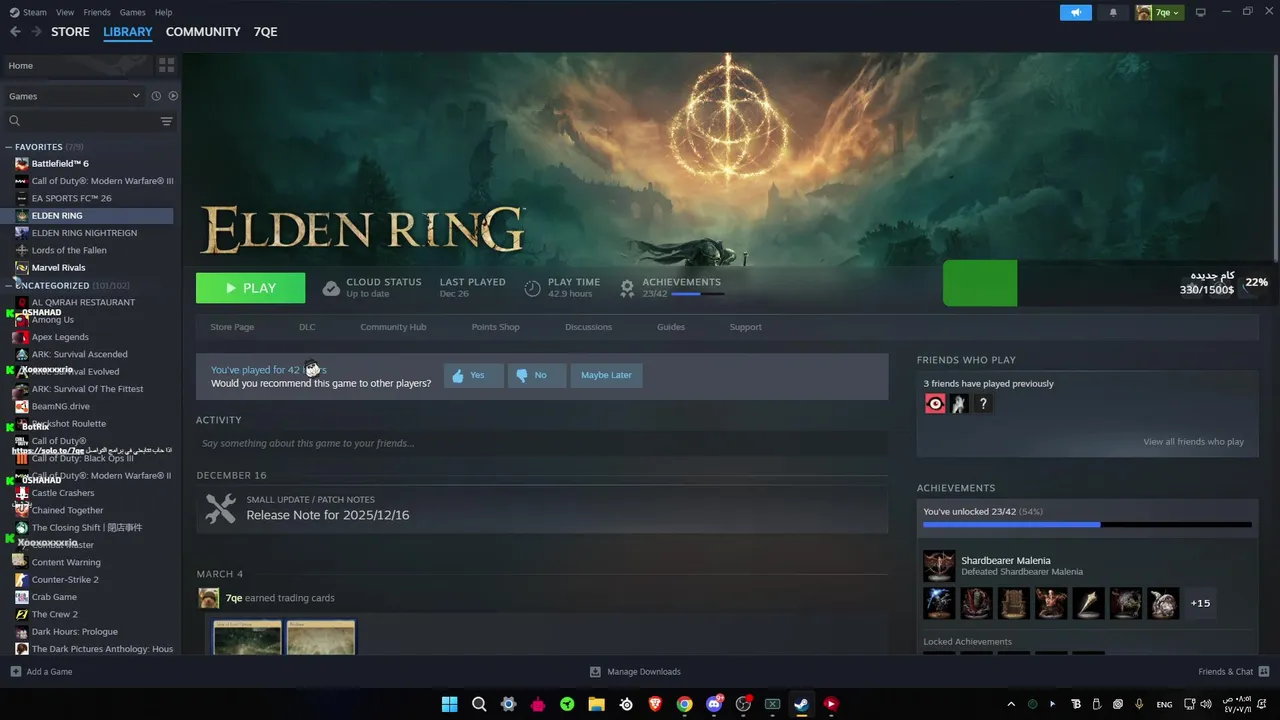Click the clock icon to sort by recent activity
This screenshot has width=1280, height=720.
(156, 96)
